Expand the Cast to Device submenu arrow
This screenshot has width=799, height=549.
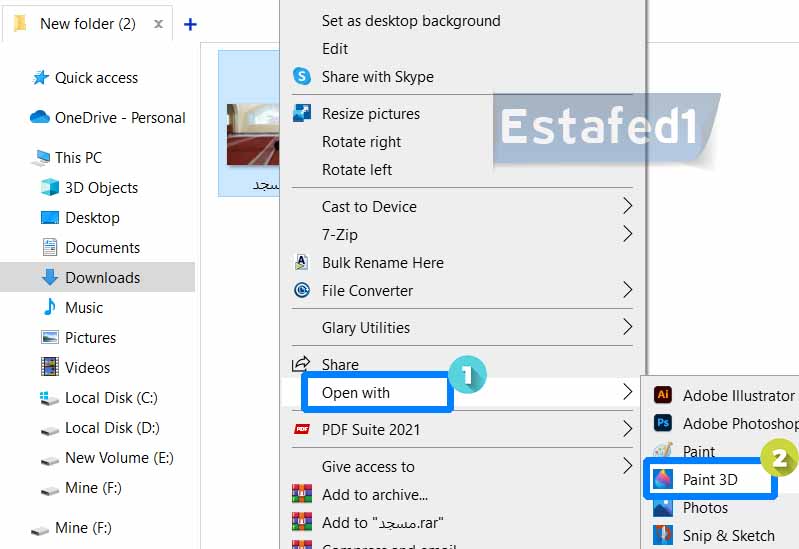tap(627, 206)
